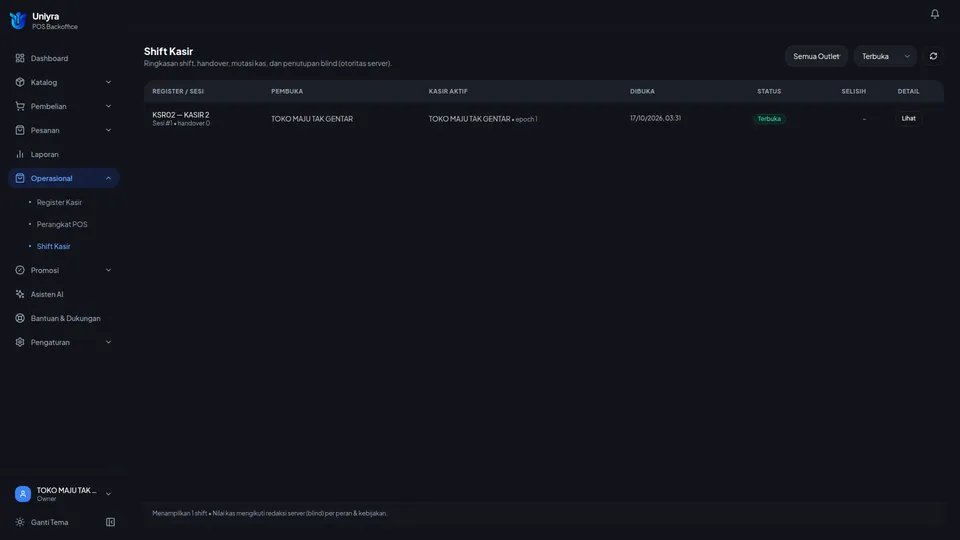960x540 pixels.
Task: Click the Bantuan & Dukungan lifebuoy icon
Action: pos(20,318)
